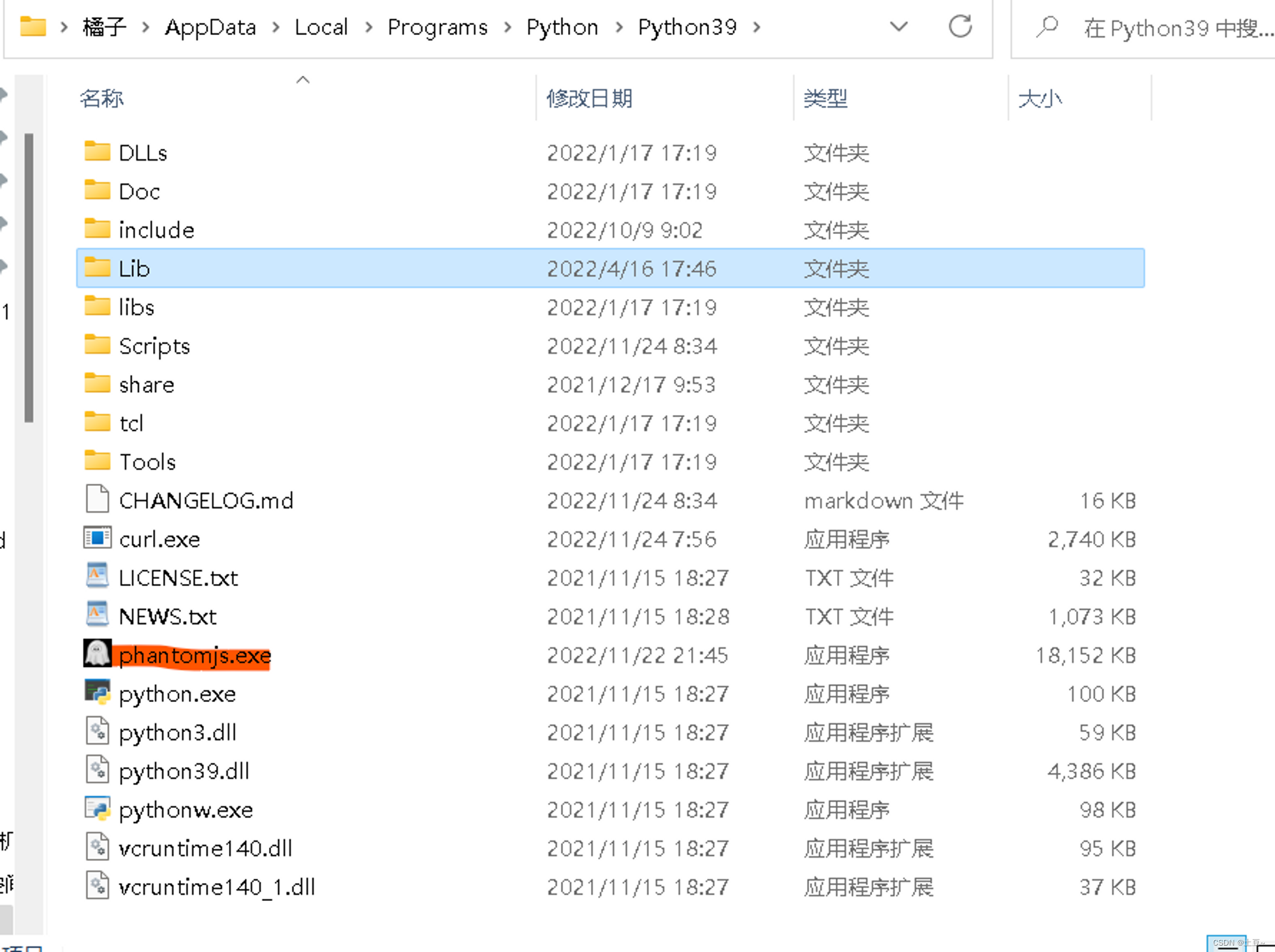
Task: Click the python.exe application icon
Action: tap(98, 692)
